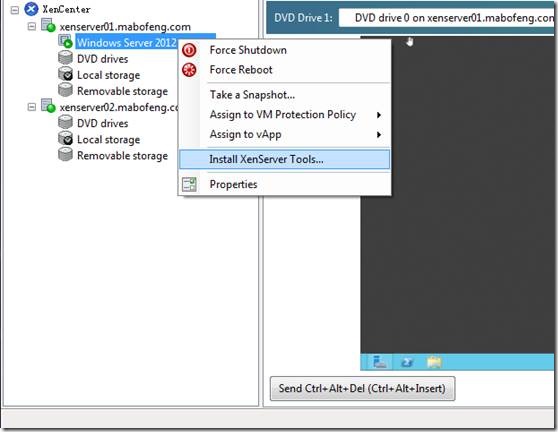Click the Removable storage icon under xenserver01
Viewport: 558px width, 432px height.
click(x=65, y=90)
